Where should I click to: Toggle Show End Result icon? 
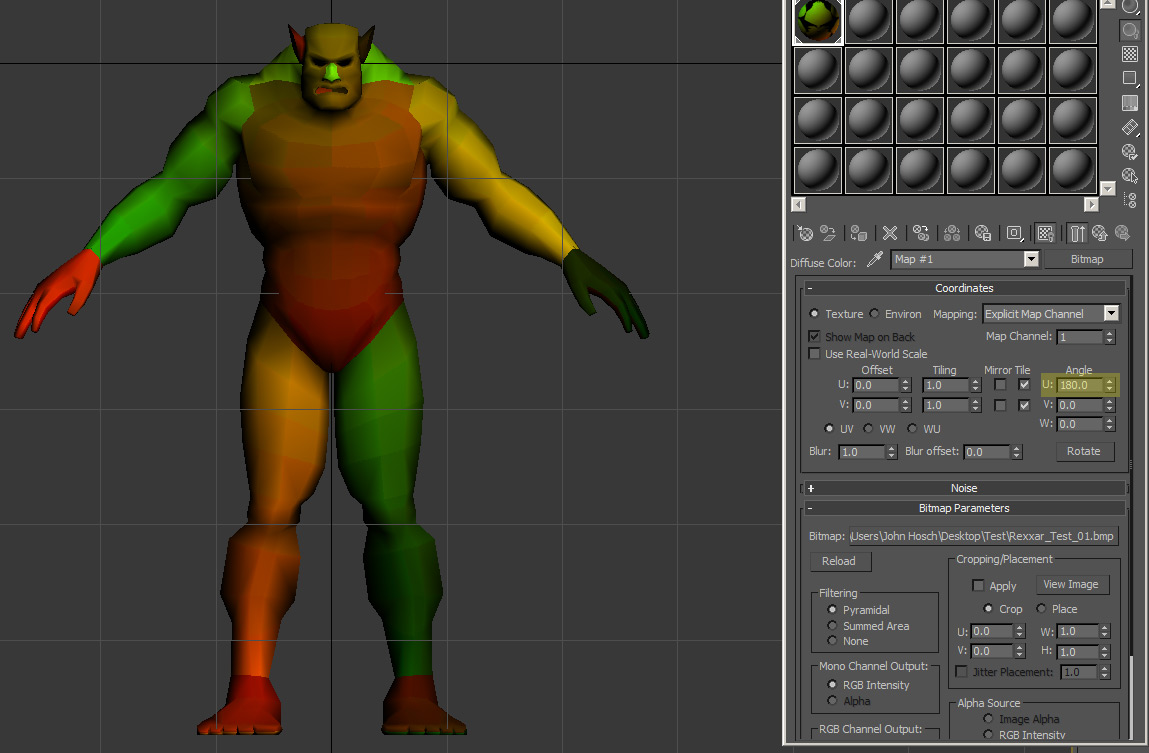tap(1076, 234)
